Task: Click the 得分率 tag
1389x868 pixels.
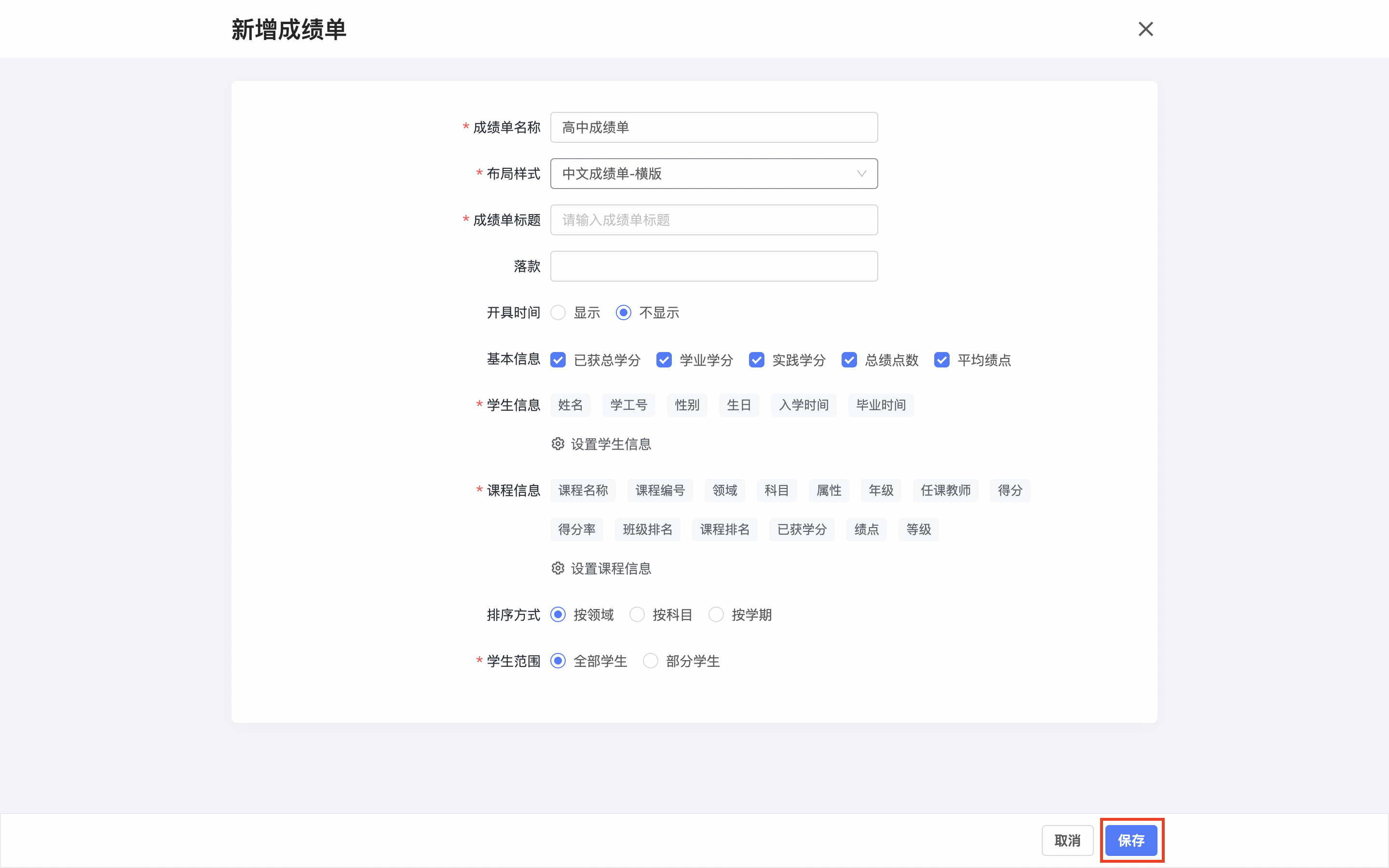Action: (577, 530)
